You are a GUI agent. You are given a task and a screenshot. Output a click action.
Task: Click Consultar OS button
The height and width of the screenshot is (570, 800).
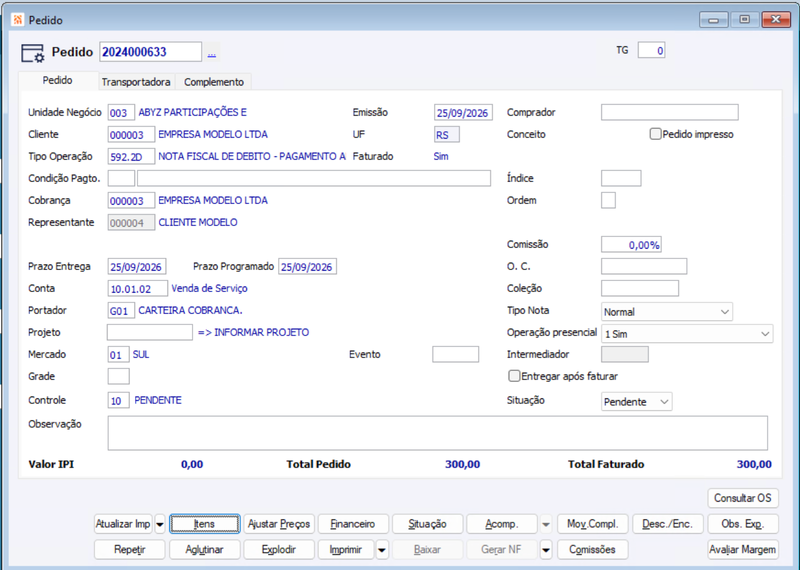(743, 498)
